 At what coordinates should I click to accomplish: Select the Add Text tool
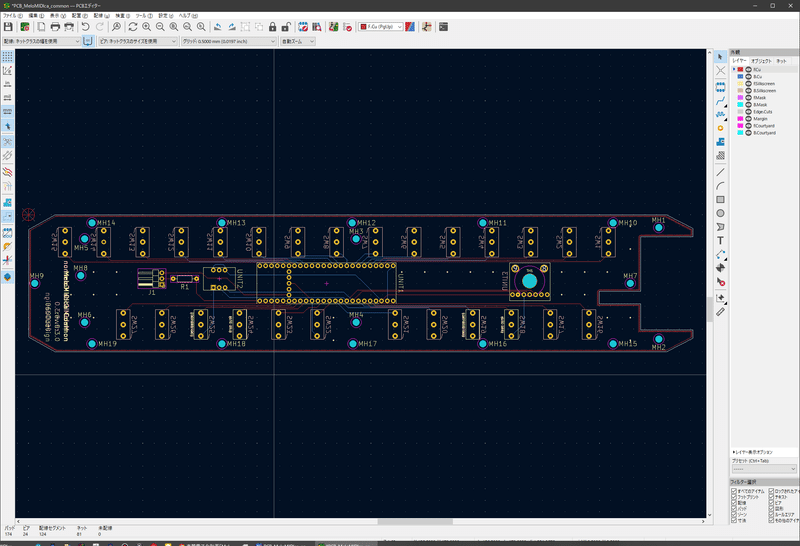coord(720,240)
